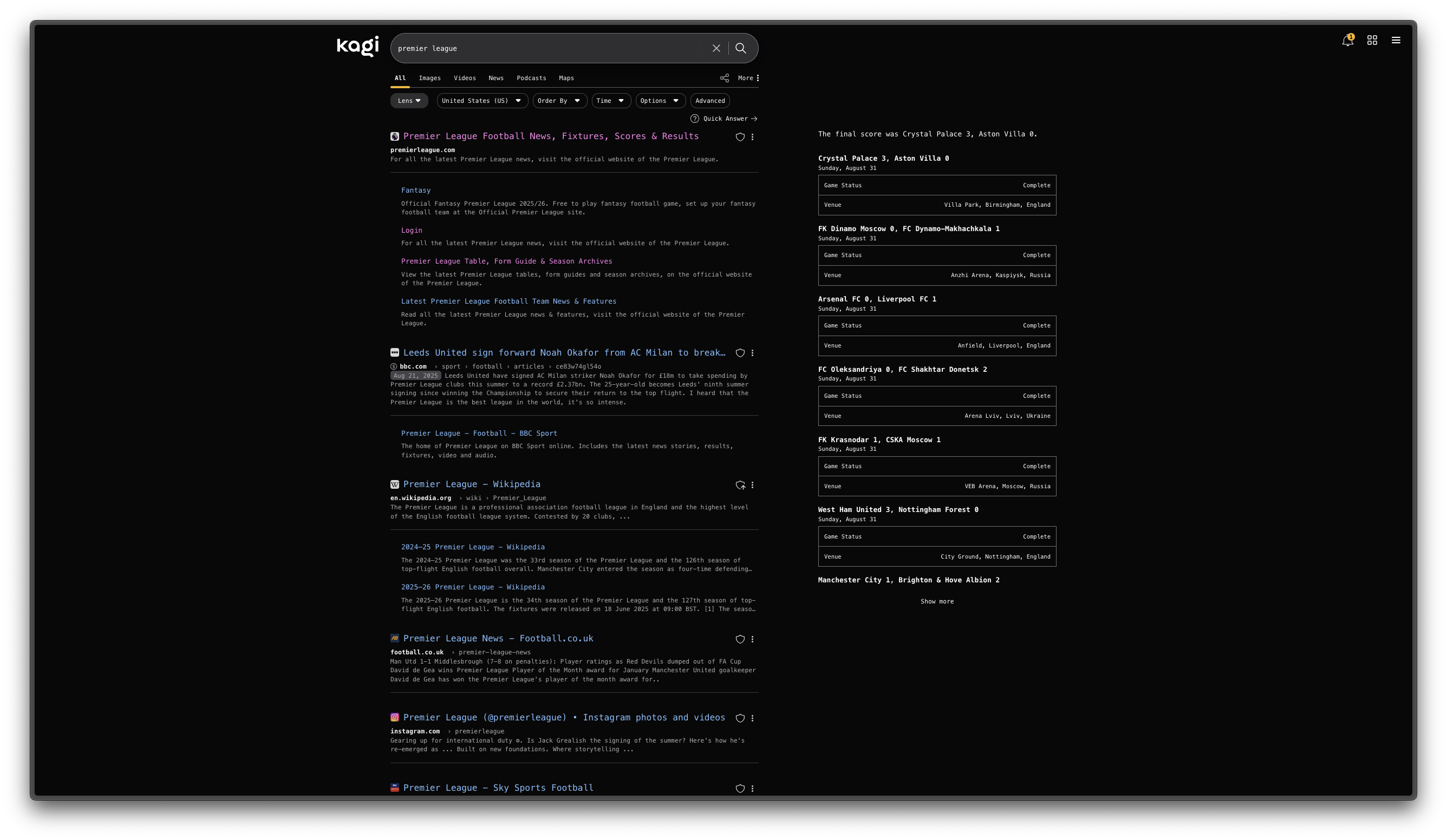This screenshot has width=1447, height=840.
Task: Click the shield icon beside the BBC result
Action: pyautogui.click(x=740, y=353)
